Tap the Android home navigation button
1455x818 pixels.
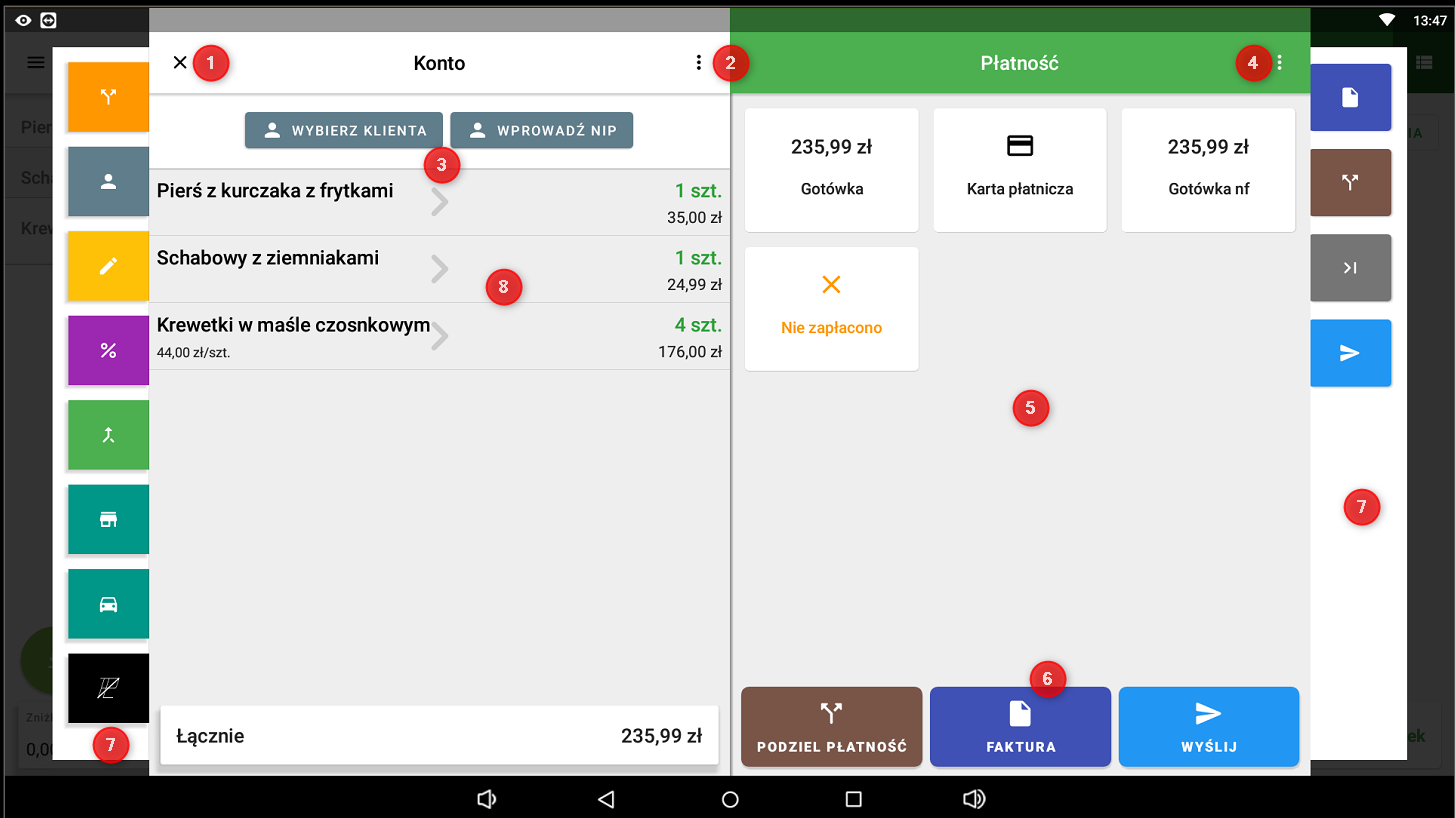tap(730, 799)
